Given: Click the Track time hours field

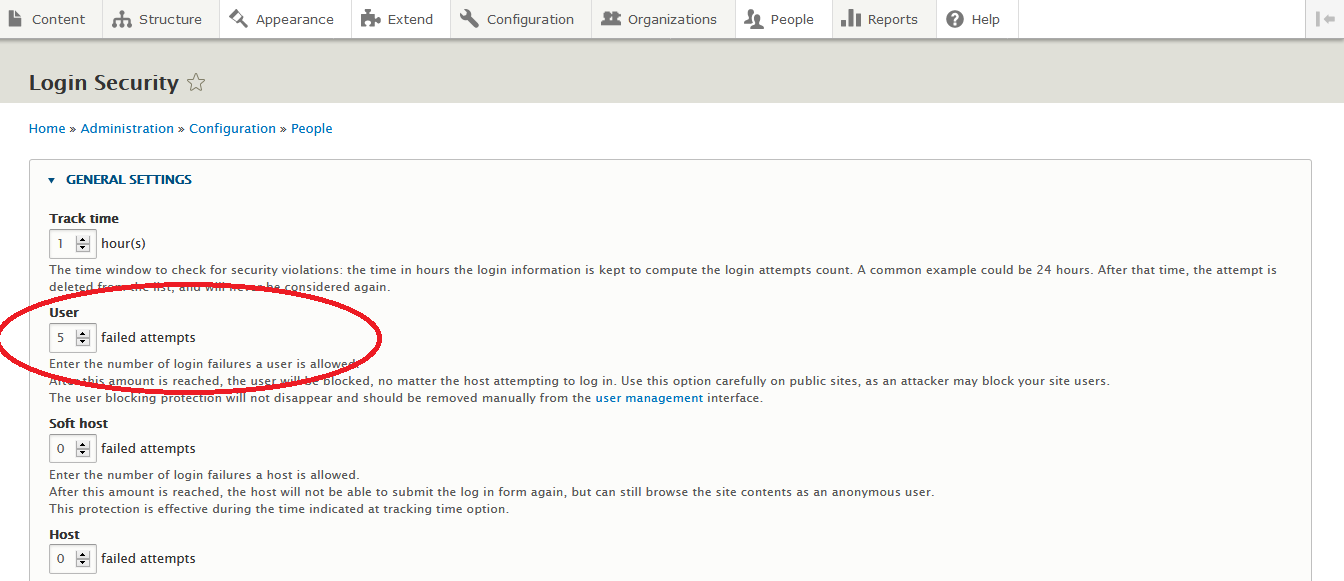Looking at the screenshot, I should 62,244.
